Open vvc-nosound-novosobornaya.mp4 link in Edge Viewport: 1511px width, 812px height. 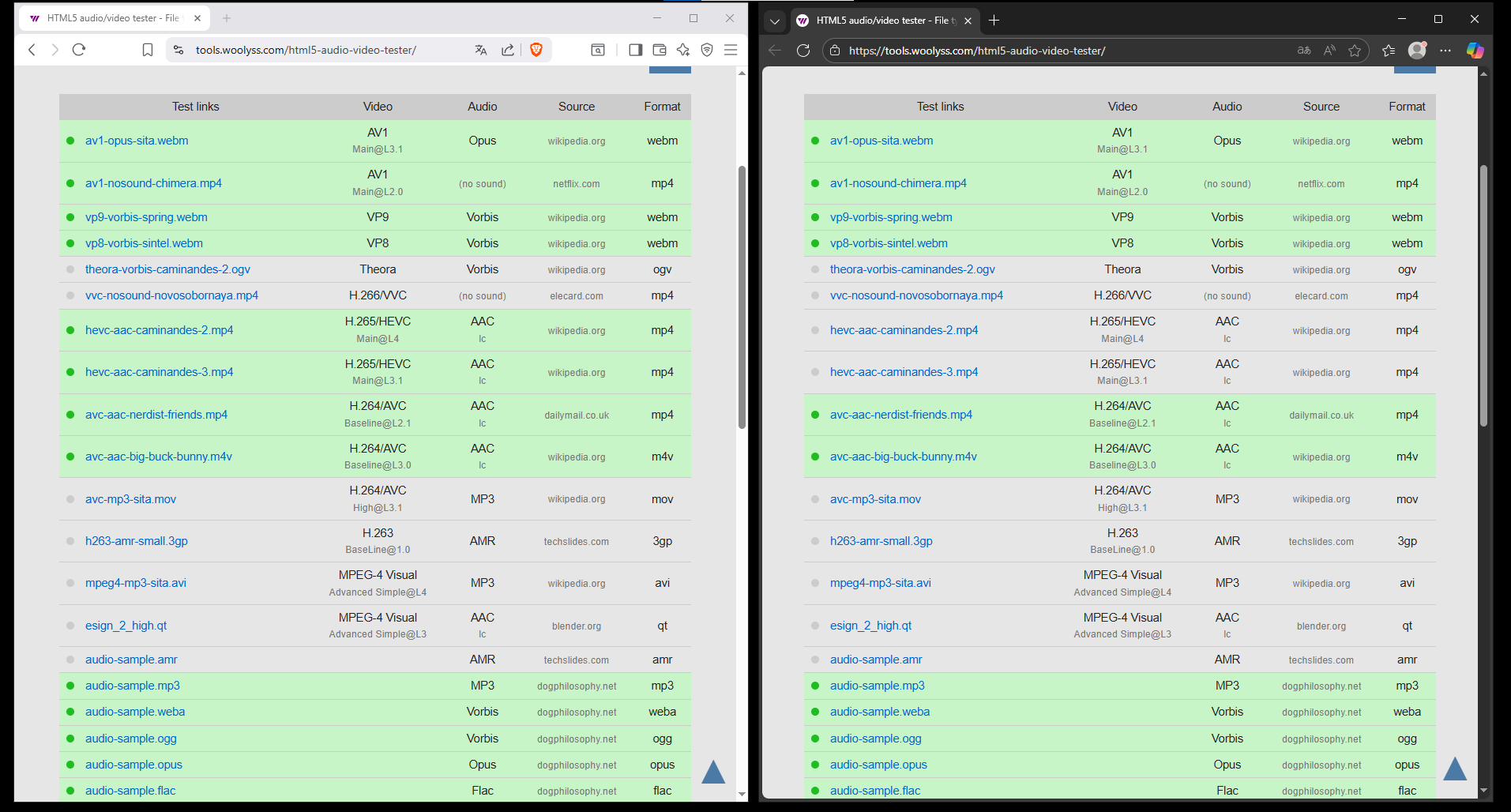(916, 295)
